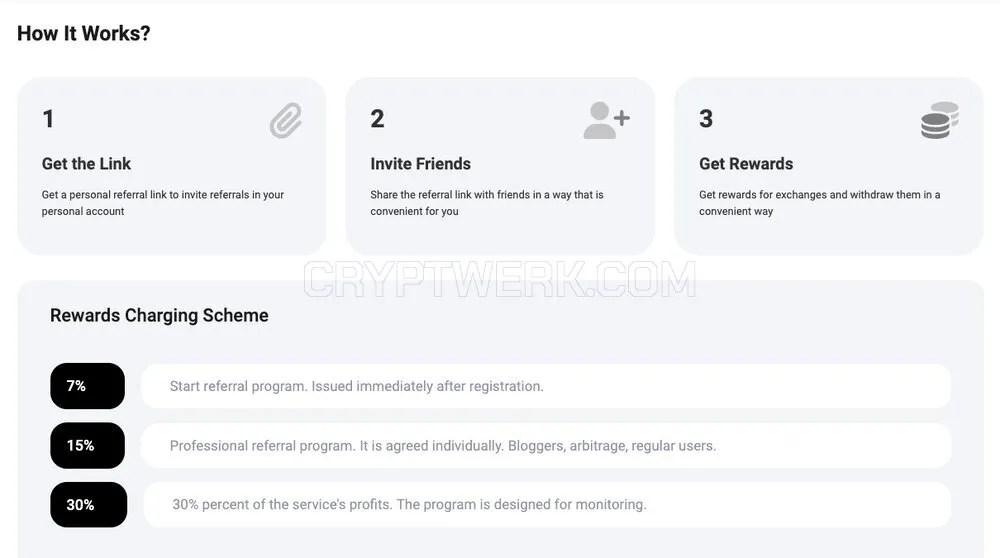Click the personal referral link description text
This screenshot has height=558, width=1000.
click(163, 203)
